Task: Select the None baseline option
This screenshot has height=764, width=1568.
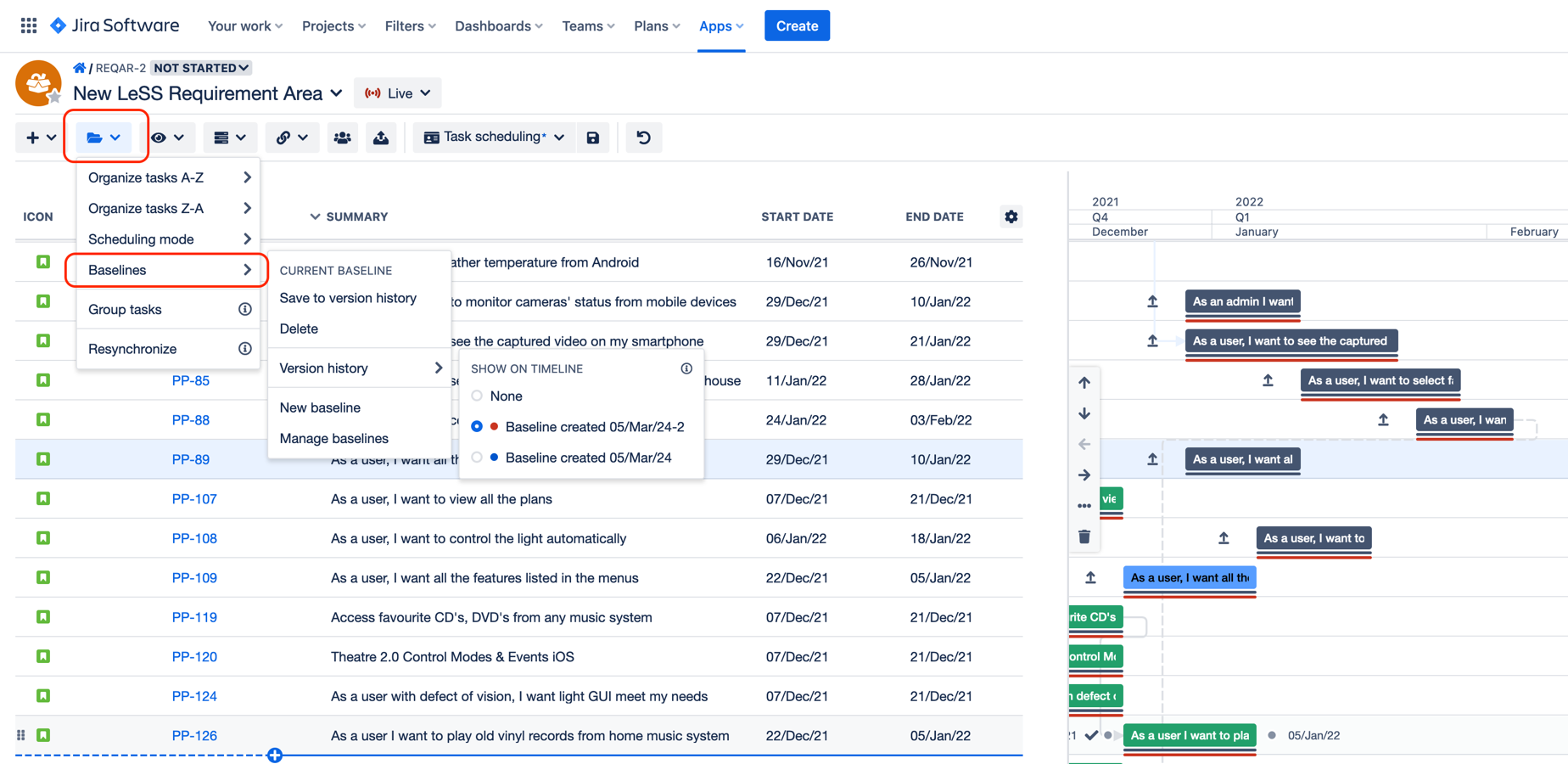Action: pos(477,396)
